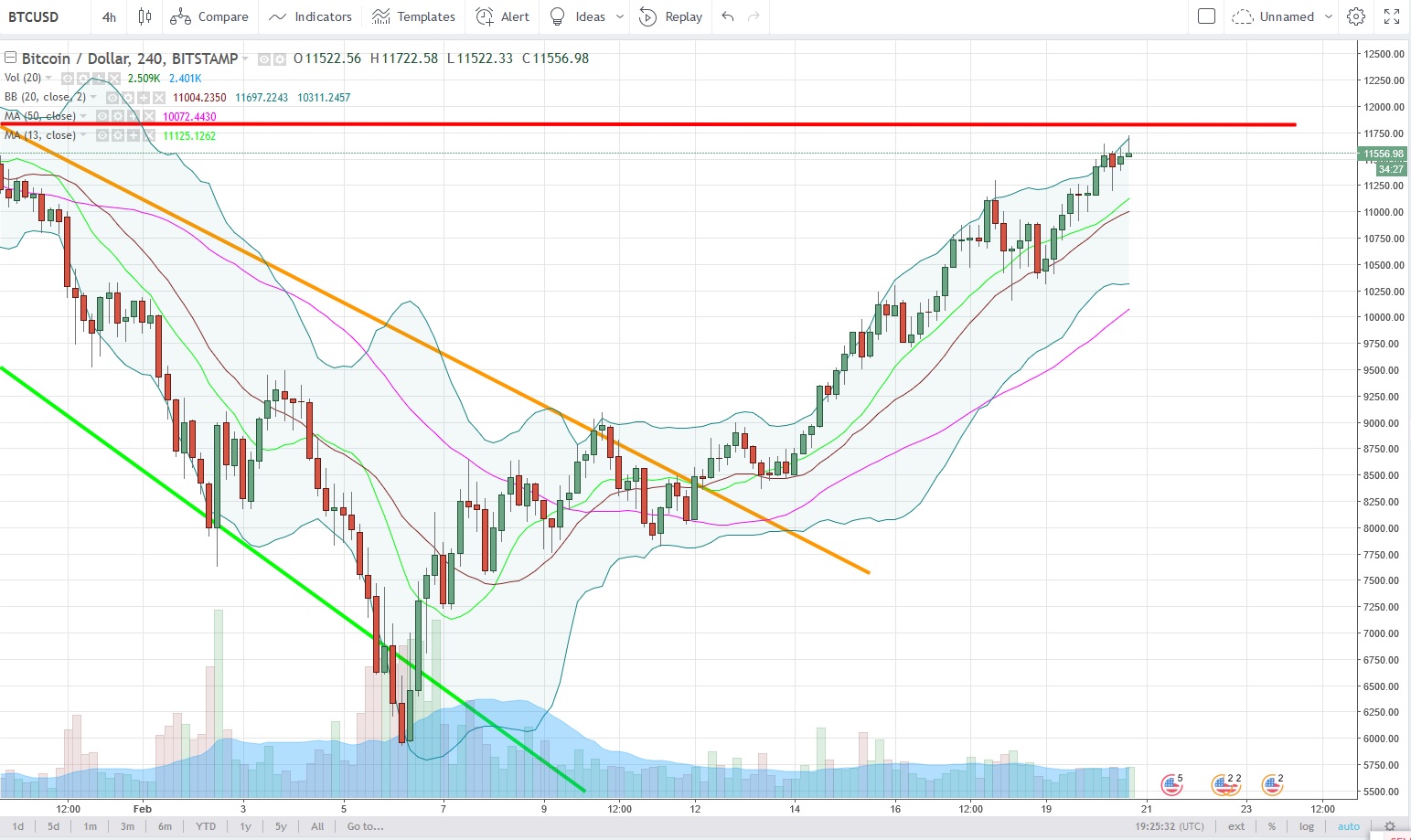Open the Vol (20) dropdown arrow
The width and height of the screenshot is (1411, 840).
48,79
